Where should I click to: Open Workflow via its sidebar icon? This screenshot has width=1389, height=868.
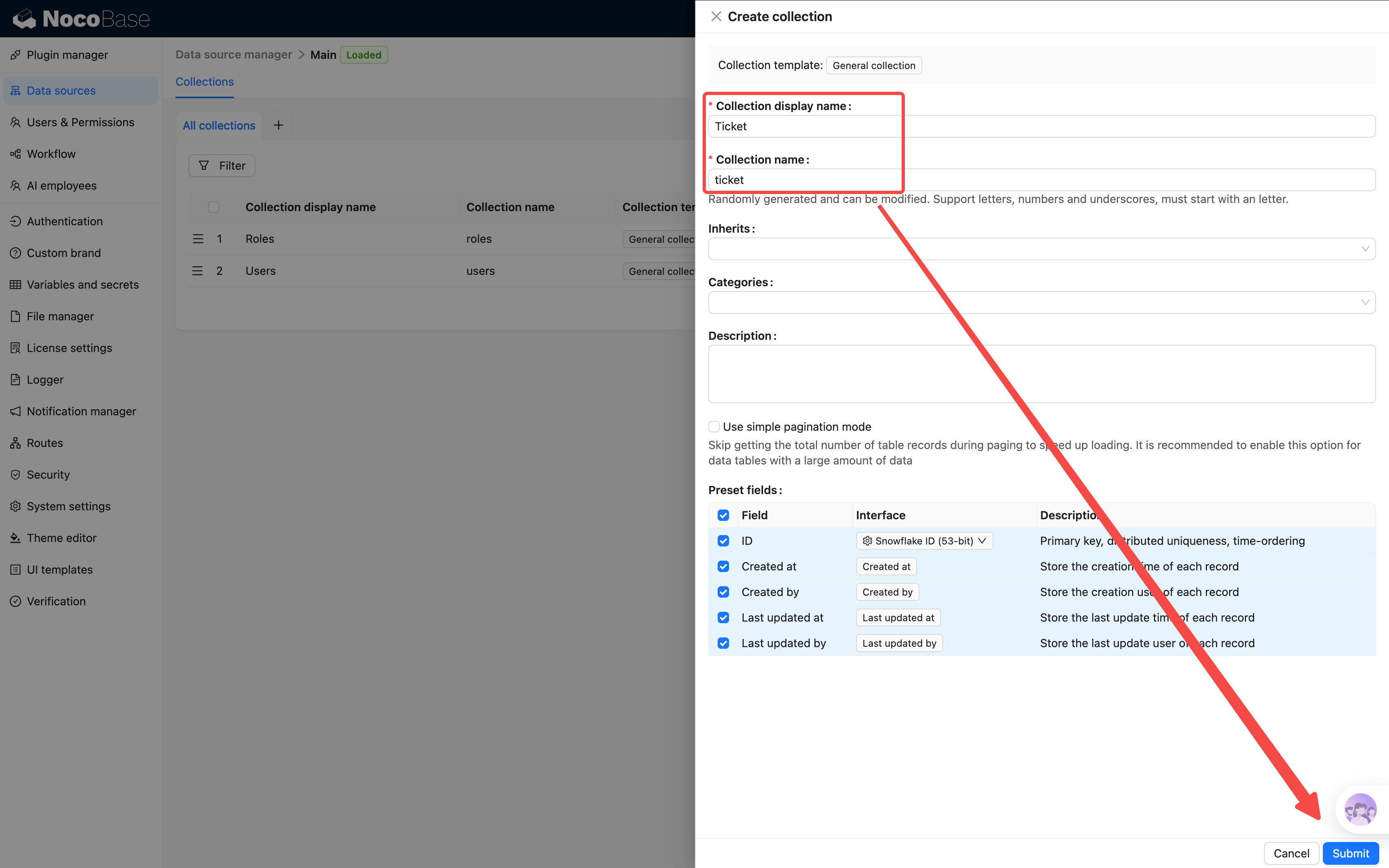click(15, 154)
